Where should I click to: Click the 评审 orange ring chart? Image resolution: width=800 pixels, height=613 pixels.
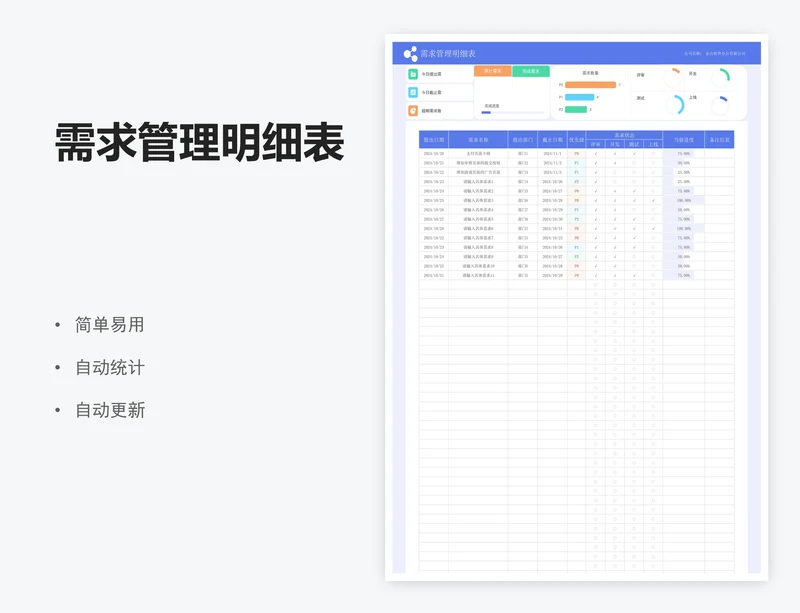coord(672,78)
